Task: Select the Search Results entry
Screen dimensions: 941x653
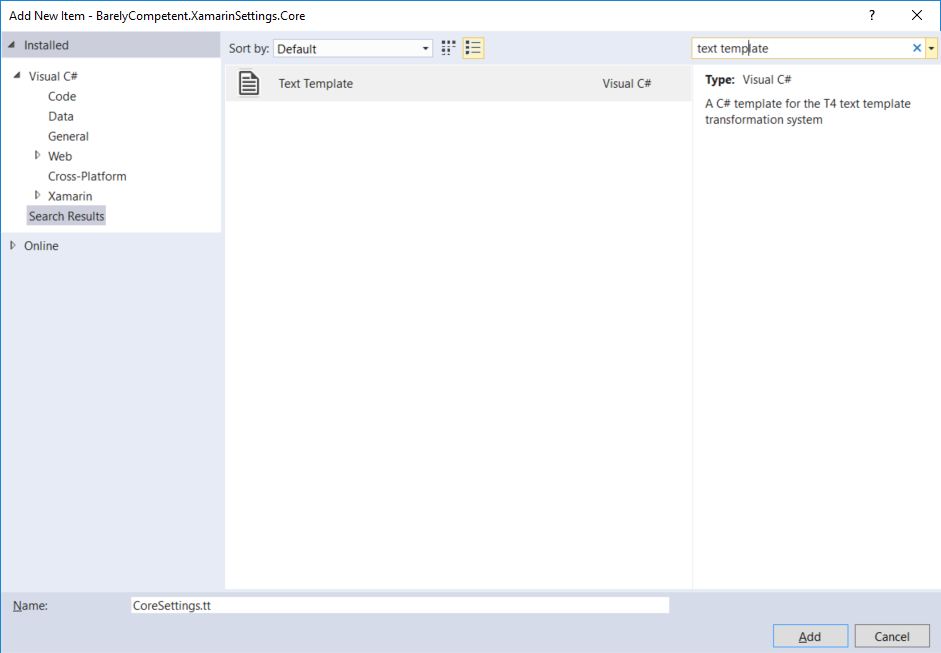Action: click(x=66, y=215)
